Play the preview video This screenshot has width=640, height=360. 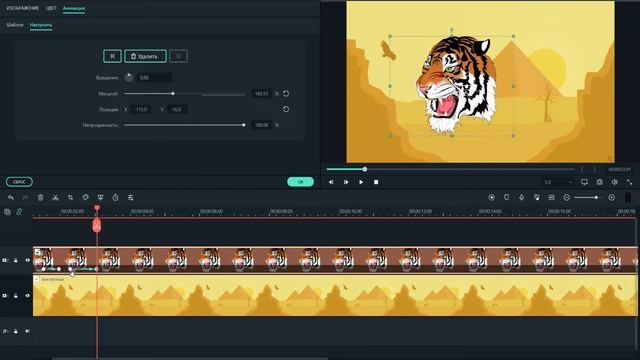(361, 182)
